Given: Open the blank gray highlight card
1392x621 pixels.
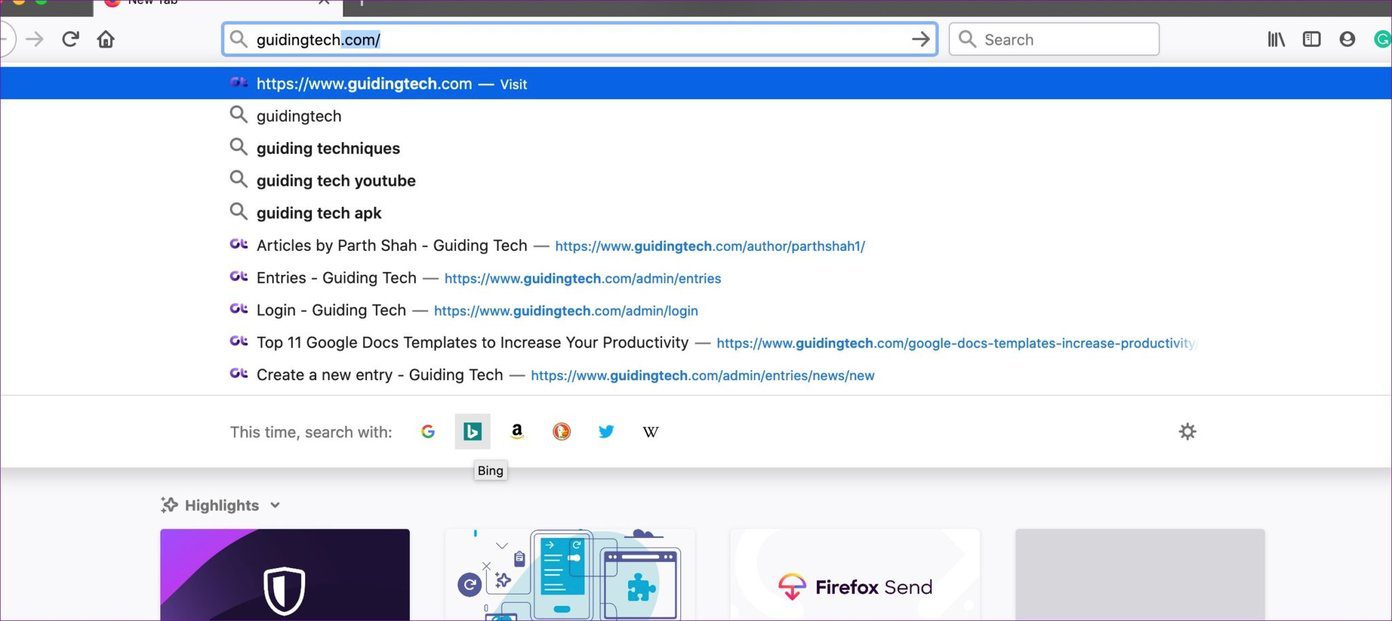Looking at the screenshot, I should tap(1140, 575).
